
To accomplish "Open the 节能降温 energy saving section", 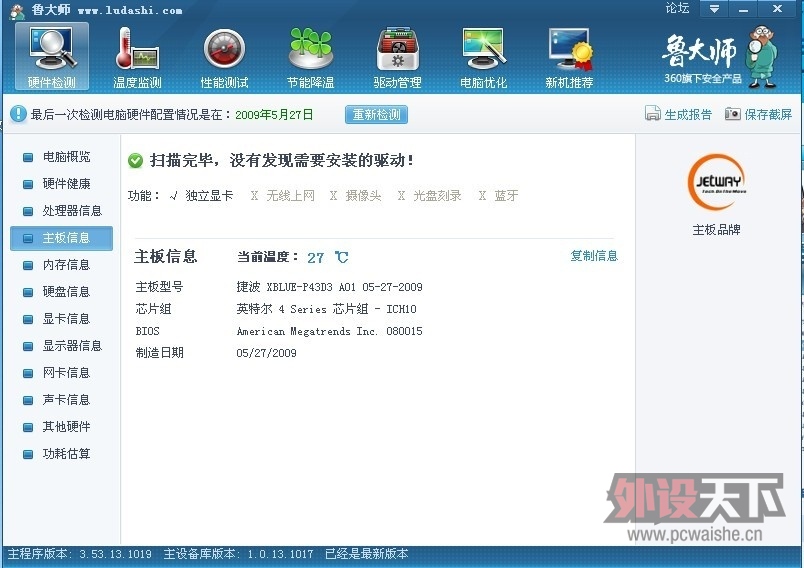I will point(310,57).
